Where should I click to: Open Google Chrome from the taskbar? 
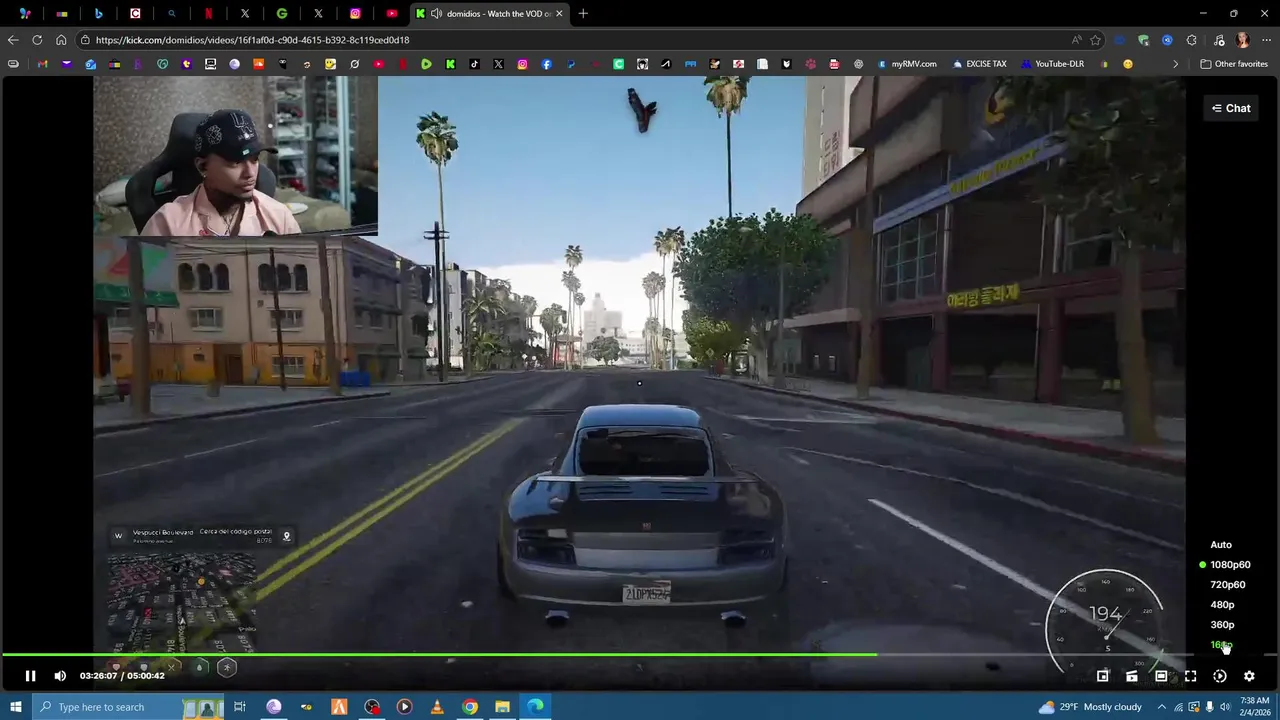click(x=470, y=707)
